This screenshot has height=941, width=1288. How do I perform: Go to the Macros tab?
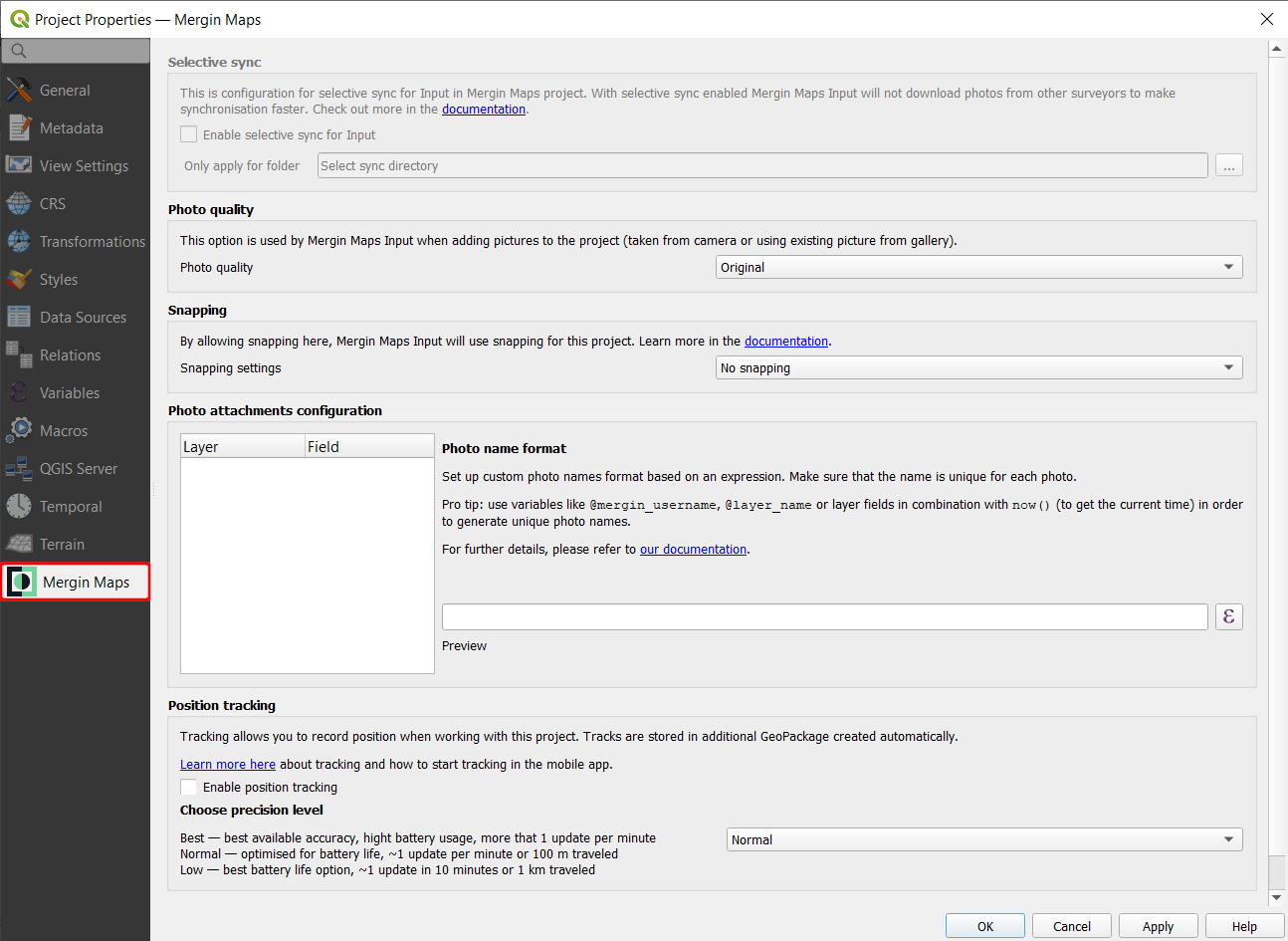point(76,430)
